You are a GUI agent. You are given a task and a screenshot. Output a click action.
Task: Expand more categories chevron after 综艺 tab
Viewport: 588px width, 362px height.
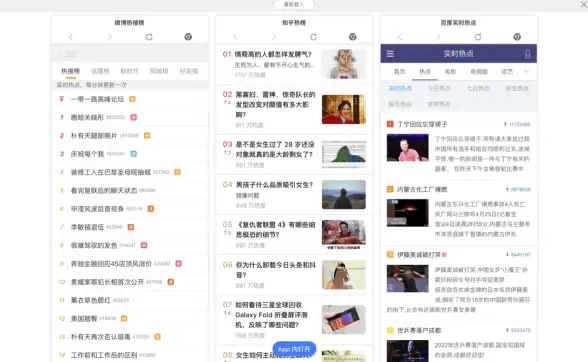[x=526, y=71]
